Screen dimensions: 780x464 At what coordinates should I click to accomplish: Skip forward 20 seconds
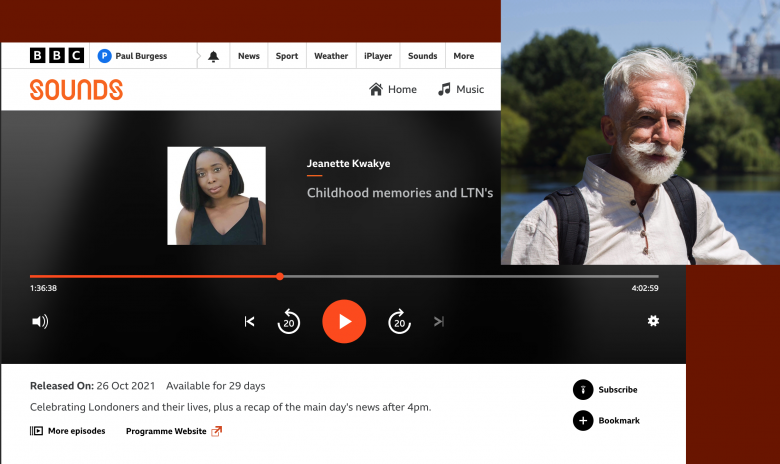click(x=399, y=322)
